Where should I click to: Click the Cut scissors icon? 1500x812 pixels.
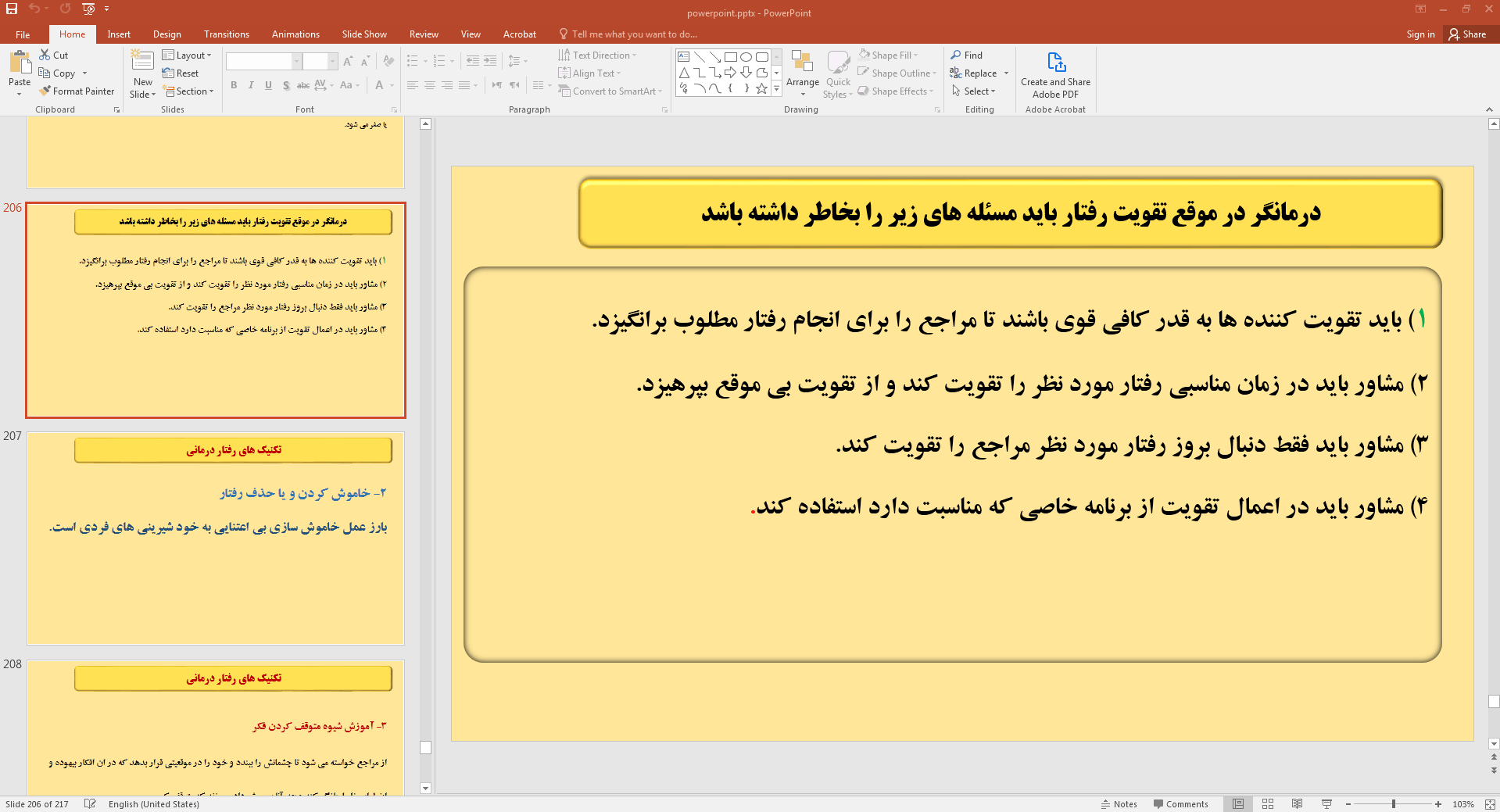(x=45, y=55)
